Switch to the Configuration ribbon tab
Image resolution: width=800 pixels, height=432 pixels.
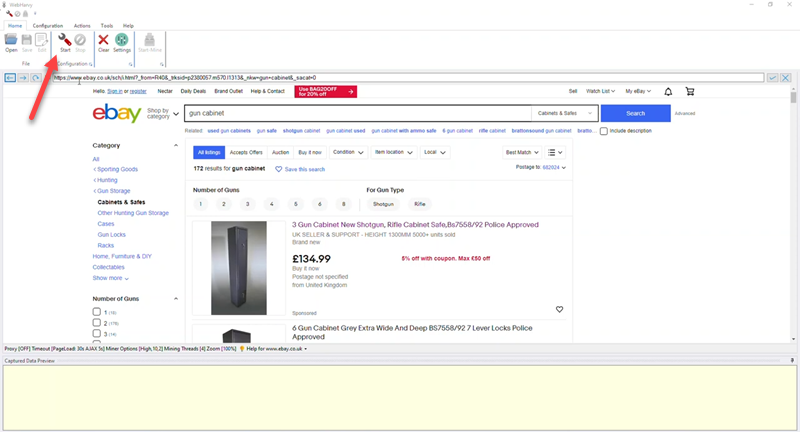48,25
